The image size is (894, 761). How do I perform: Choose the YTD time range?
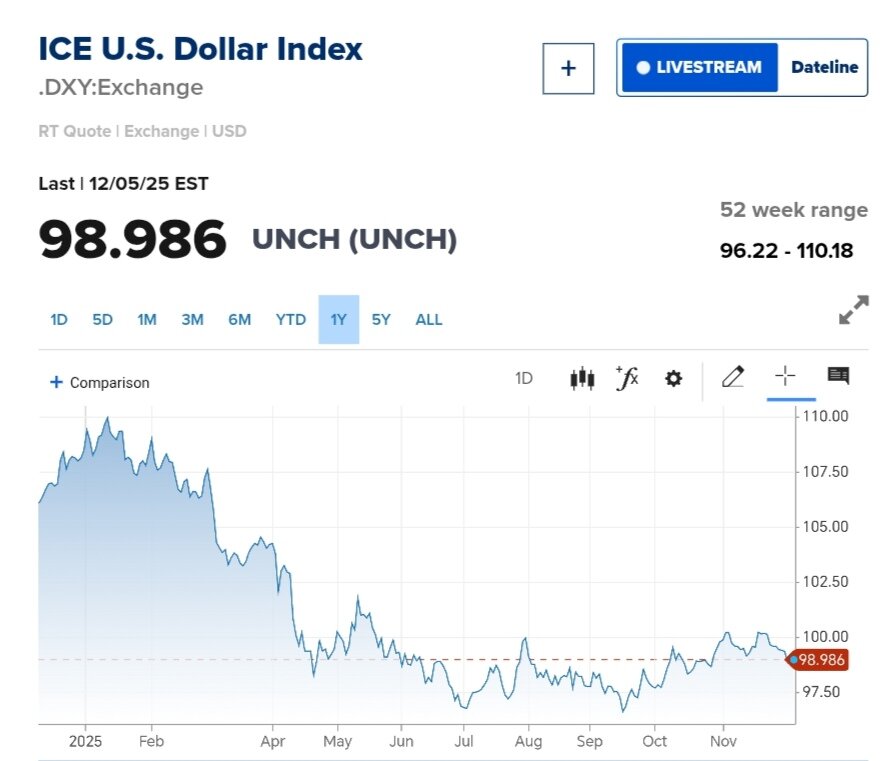pyautogui.click(x=291, y=320)
